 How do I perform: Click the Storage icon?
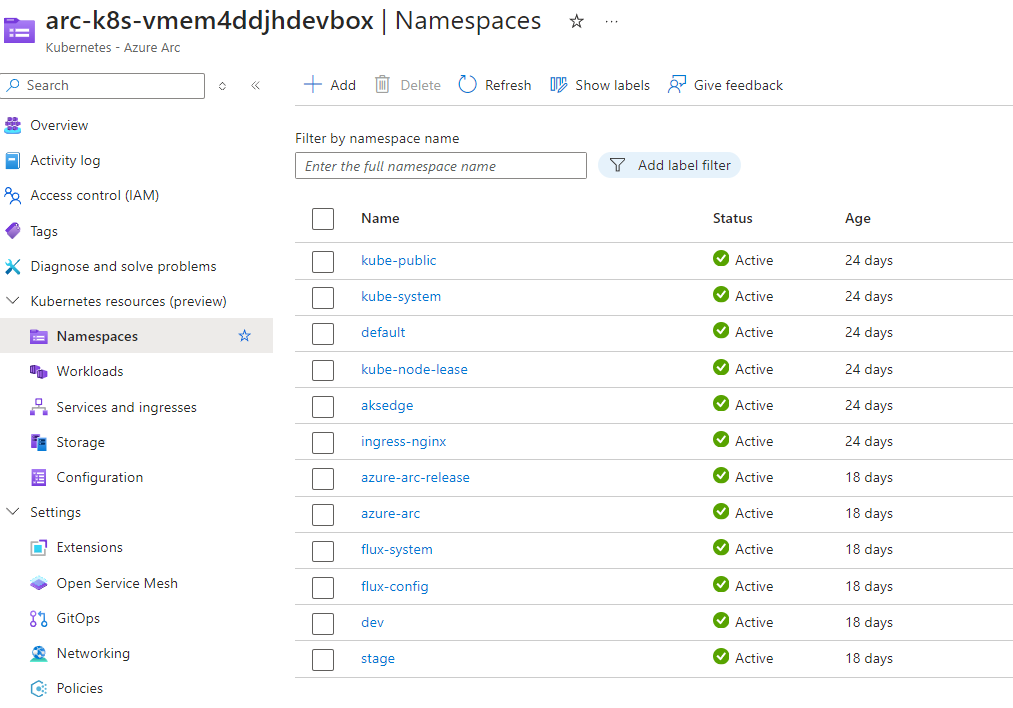39,442
